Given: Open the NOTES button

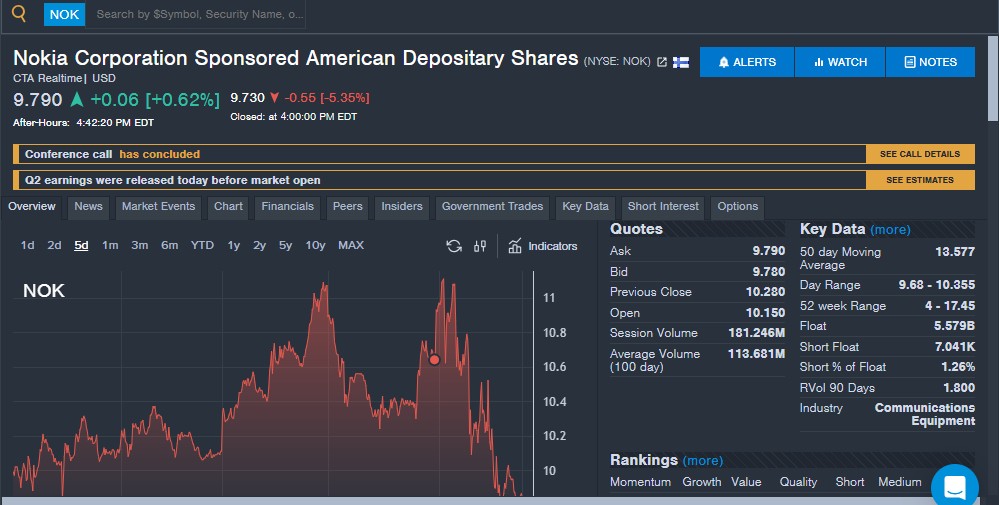Looking at the screenshot, I should point(930,62).
